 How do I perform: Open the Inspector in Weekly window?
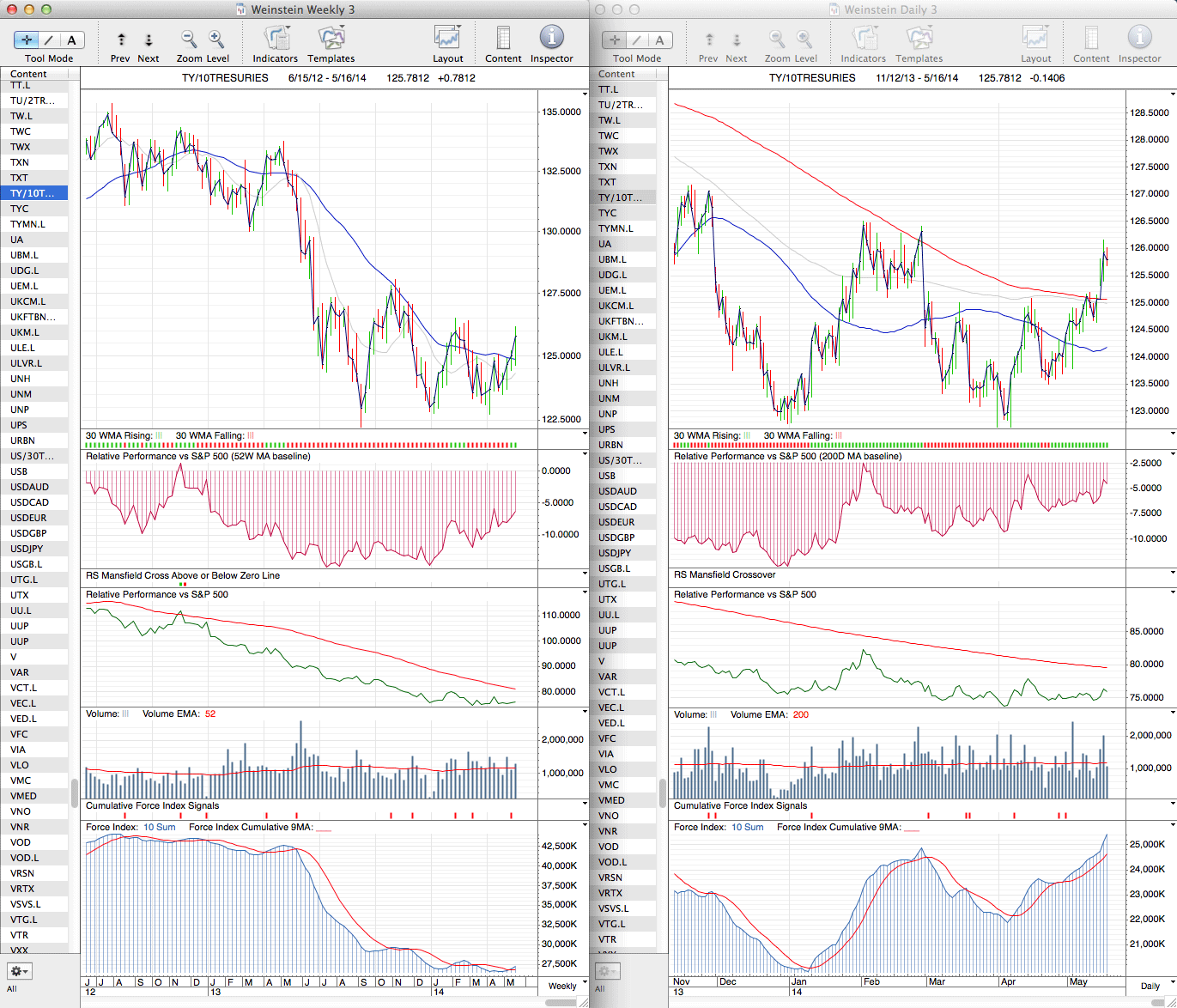click(551, 38)
